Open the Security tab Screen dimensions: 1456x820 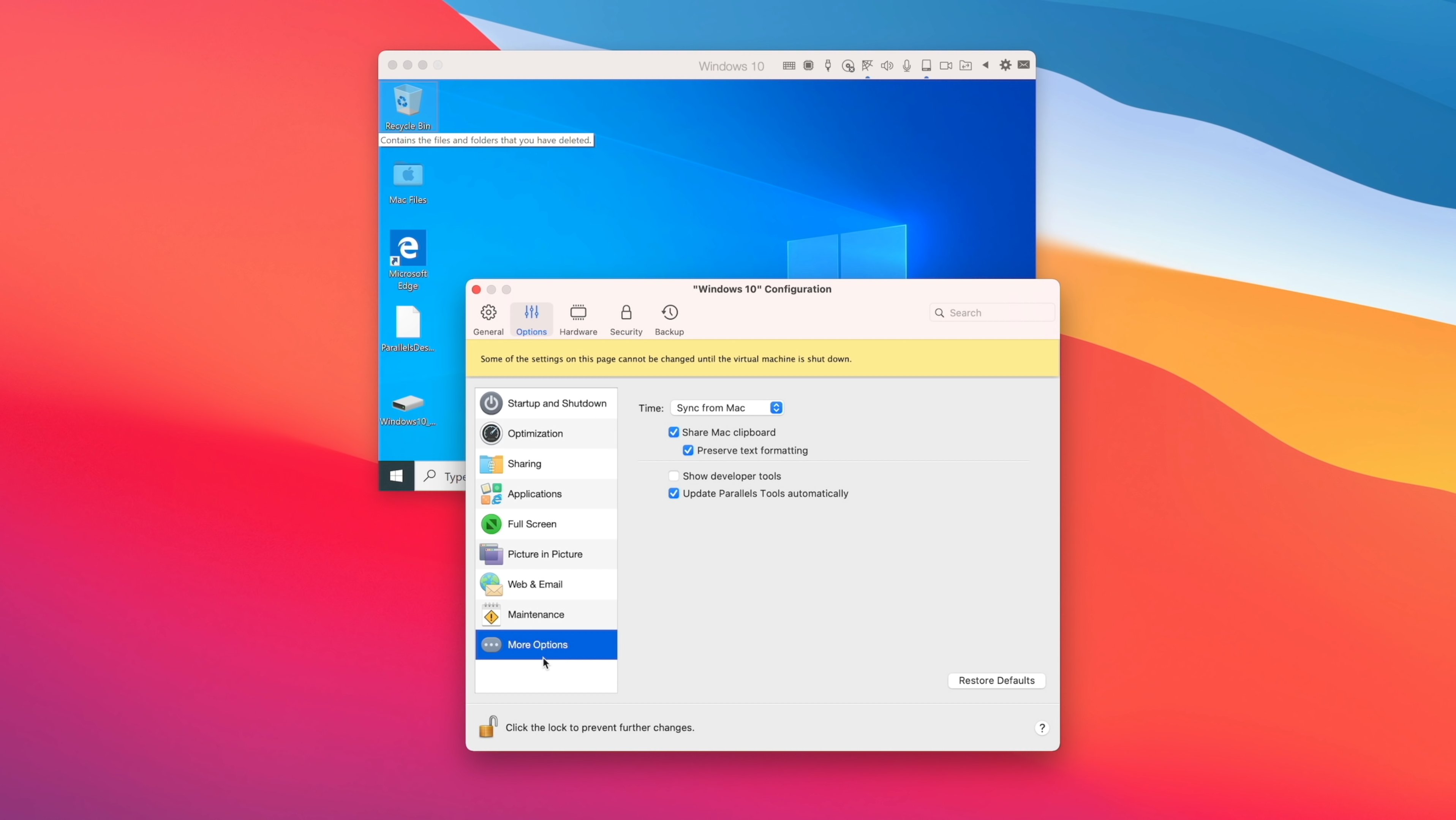pyautogui.click(x=626, y=319)
